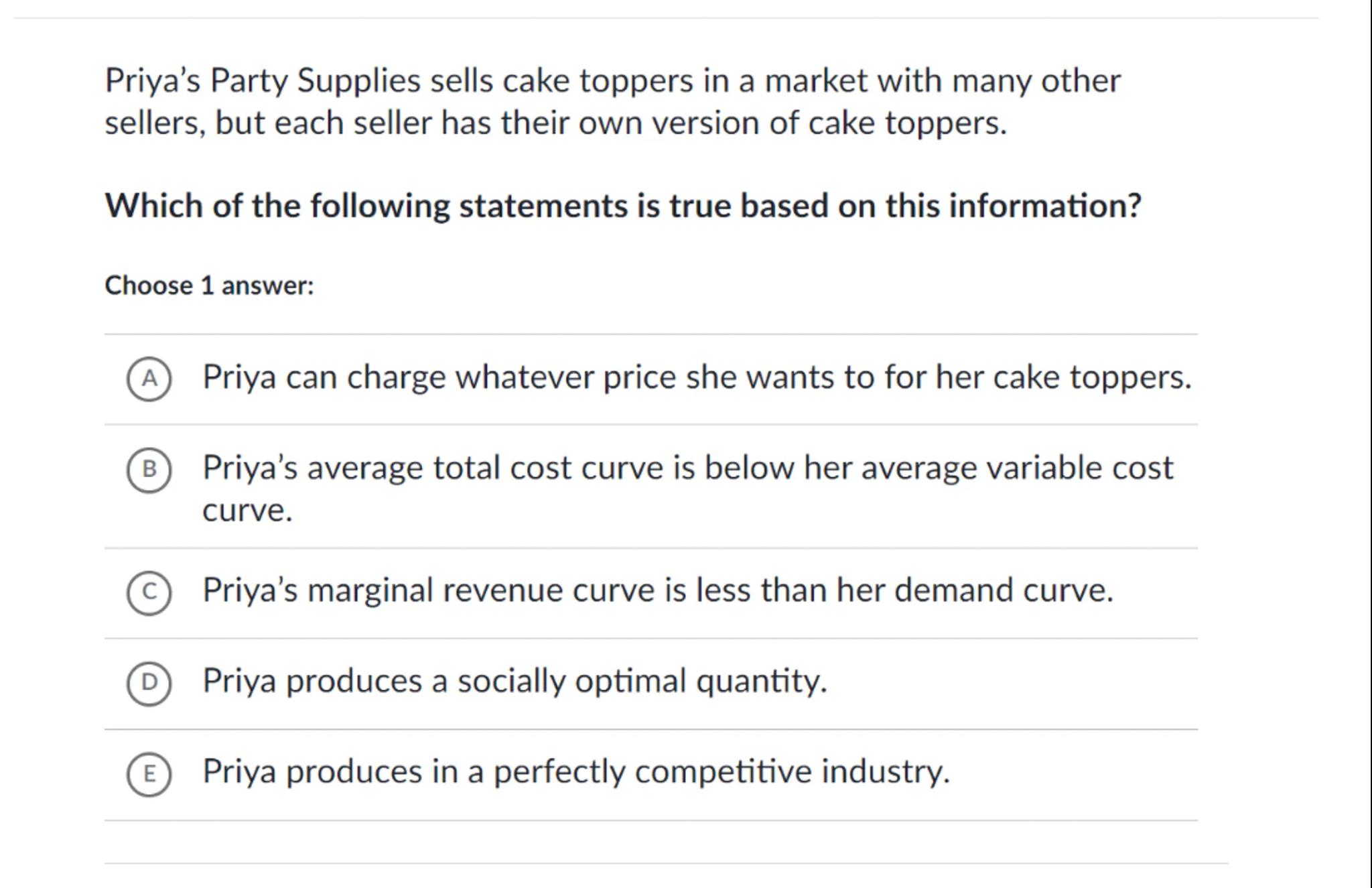This screenshot has height=888, width=1372.
Task: Click the second passage line starting "sellers, but"
Action: pos(555,123)
